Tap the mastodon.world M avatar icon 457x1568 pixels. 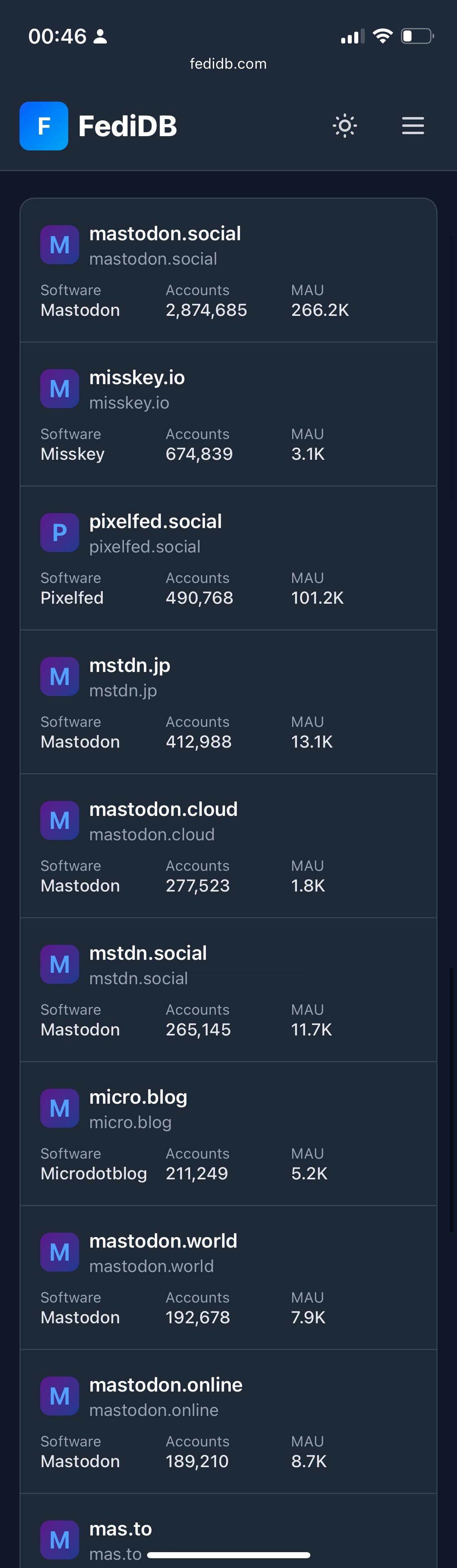[x=60, y=1253]
